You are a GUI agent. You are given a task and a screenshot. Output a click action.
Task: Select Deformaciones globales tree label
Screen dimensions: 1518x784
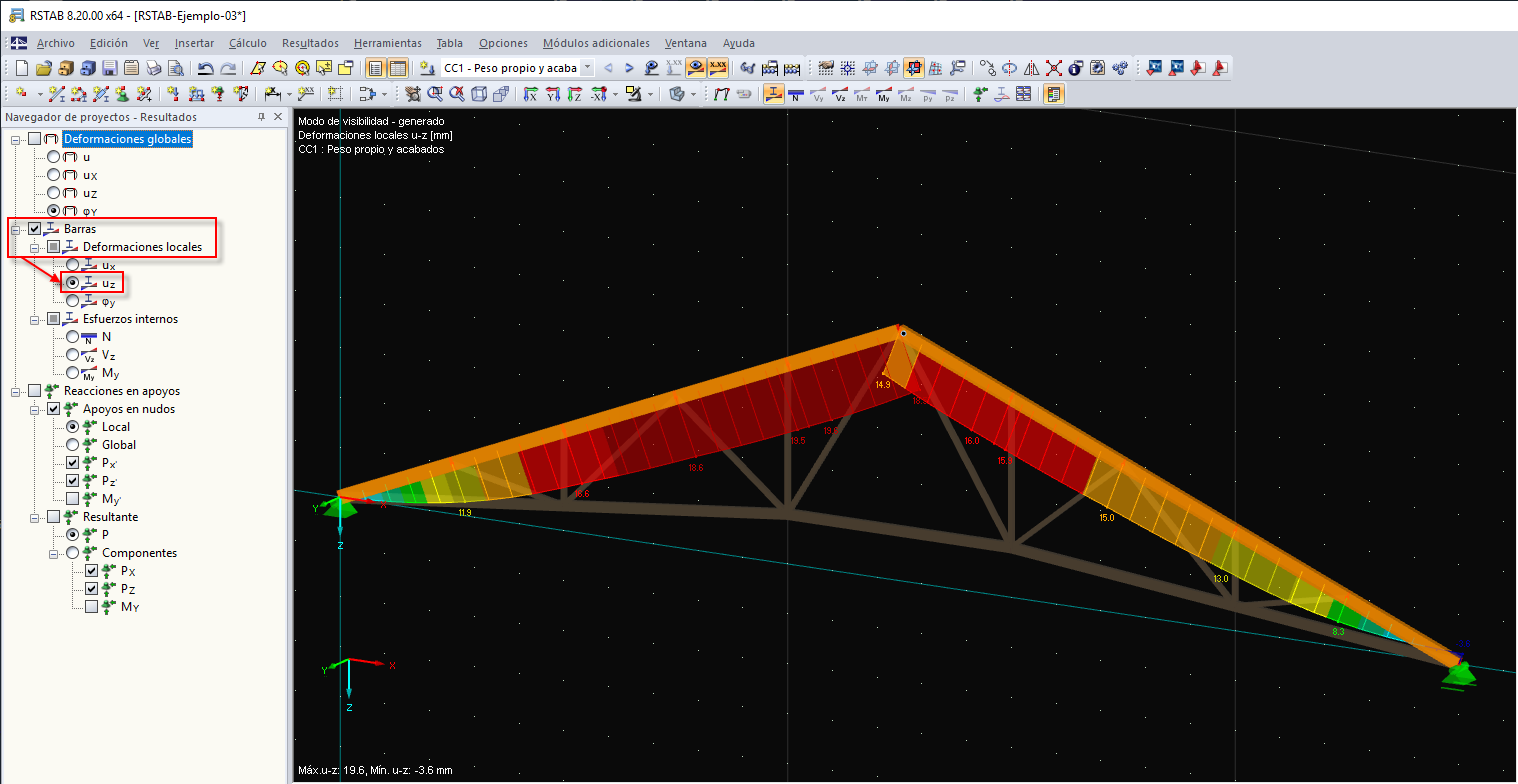coord(127,139)
